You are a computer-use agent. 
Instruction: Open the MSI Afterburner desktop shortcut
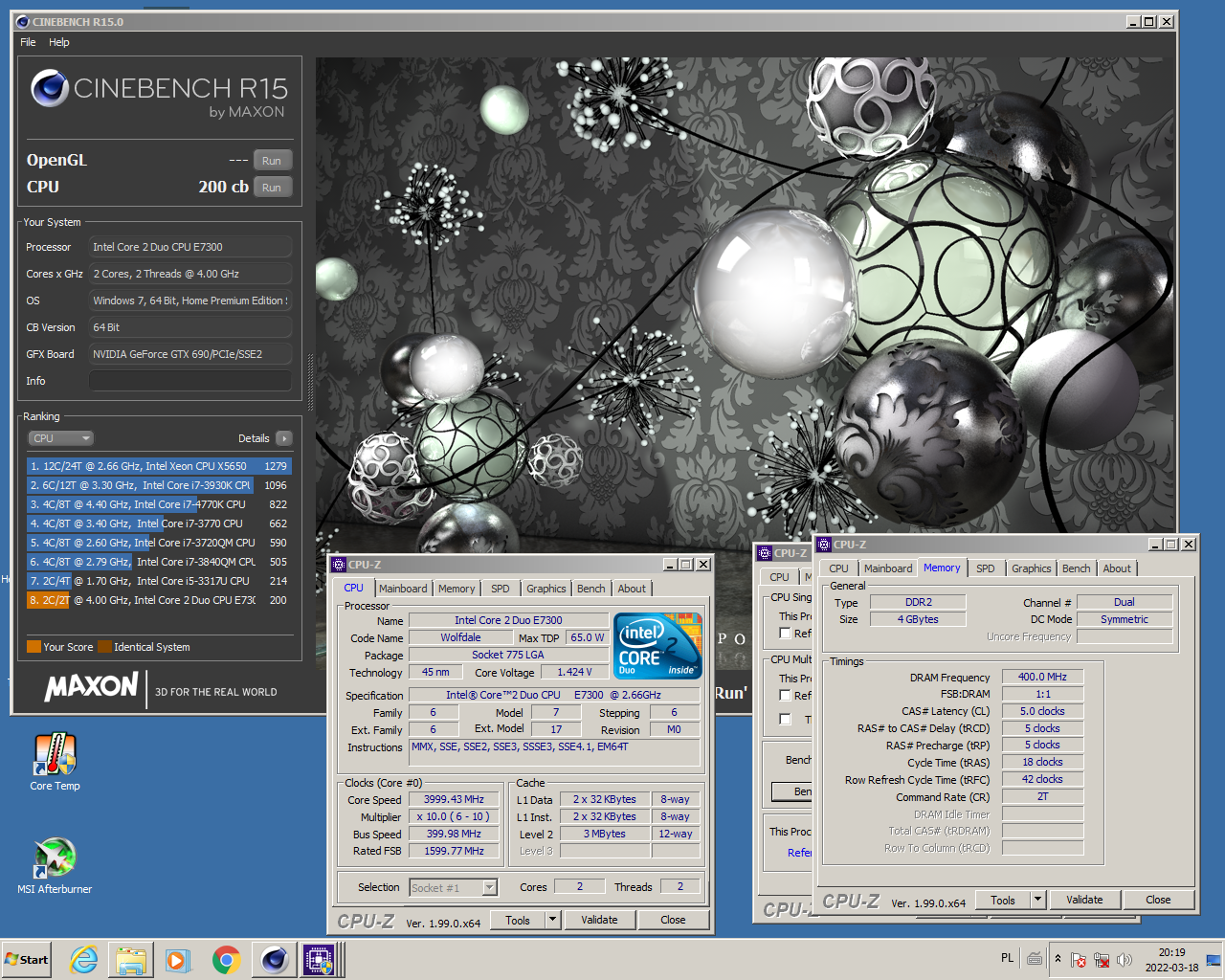click(55, 866)
